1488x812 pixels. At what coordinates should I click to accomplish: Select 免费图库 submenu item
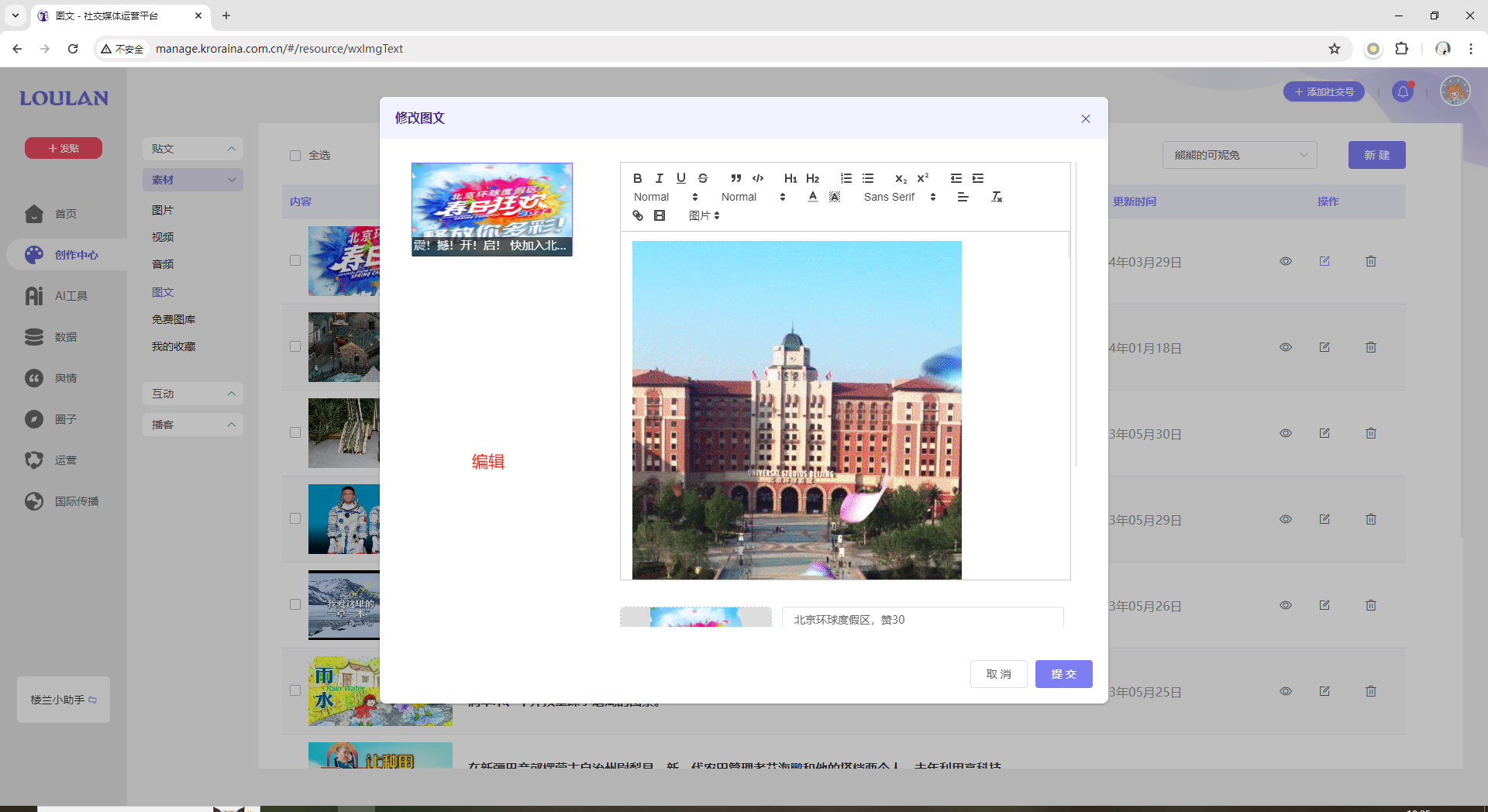[x=174, y=319]
